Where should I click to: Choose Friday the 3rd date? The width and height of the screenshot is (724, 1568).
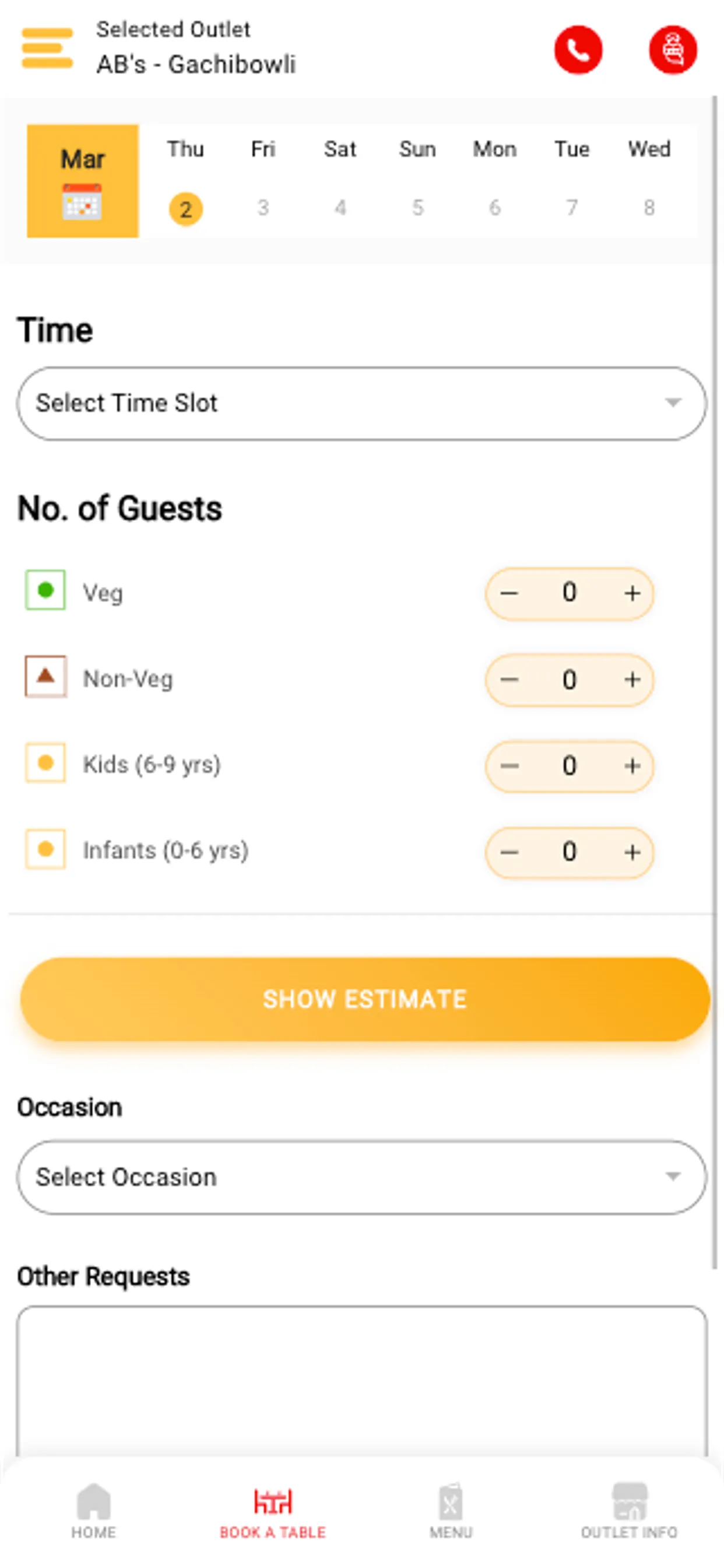click(x=263, y=208)
